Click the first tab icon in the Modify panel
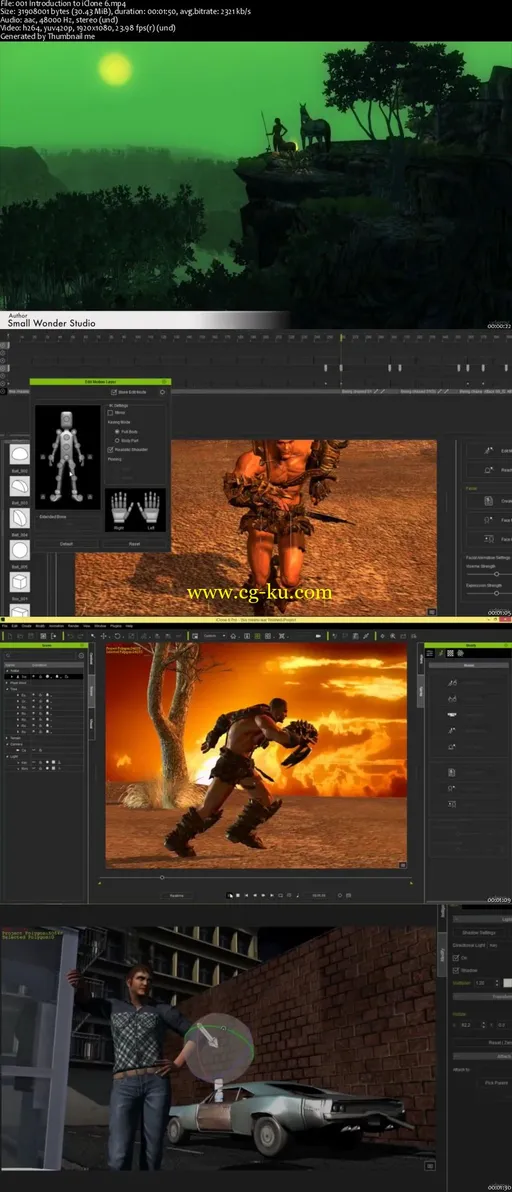 [431, 653]
